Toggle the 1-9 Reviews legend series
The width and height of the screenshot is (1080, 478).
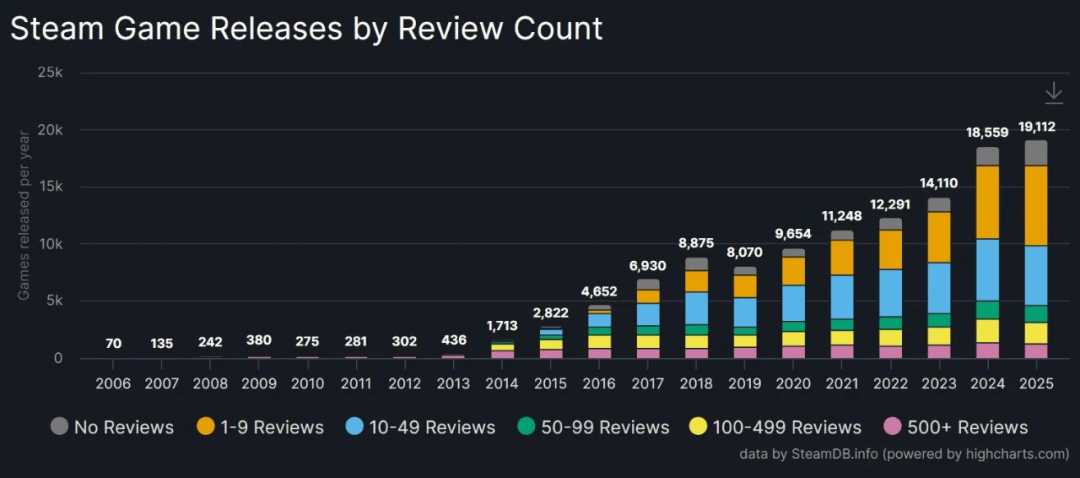click(261, 427)
